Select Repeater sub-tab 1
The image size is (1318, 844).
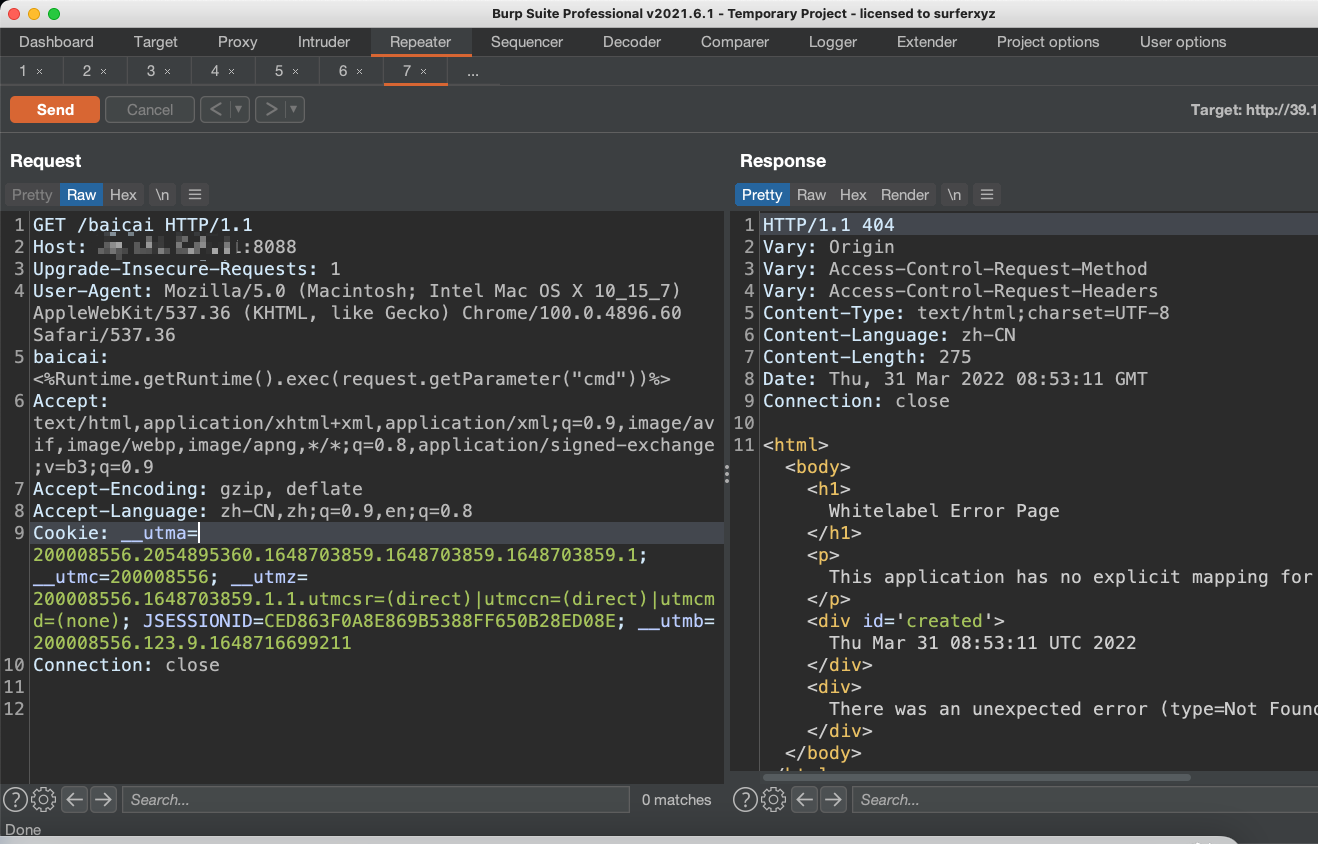(23, 71)
